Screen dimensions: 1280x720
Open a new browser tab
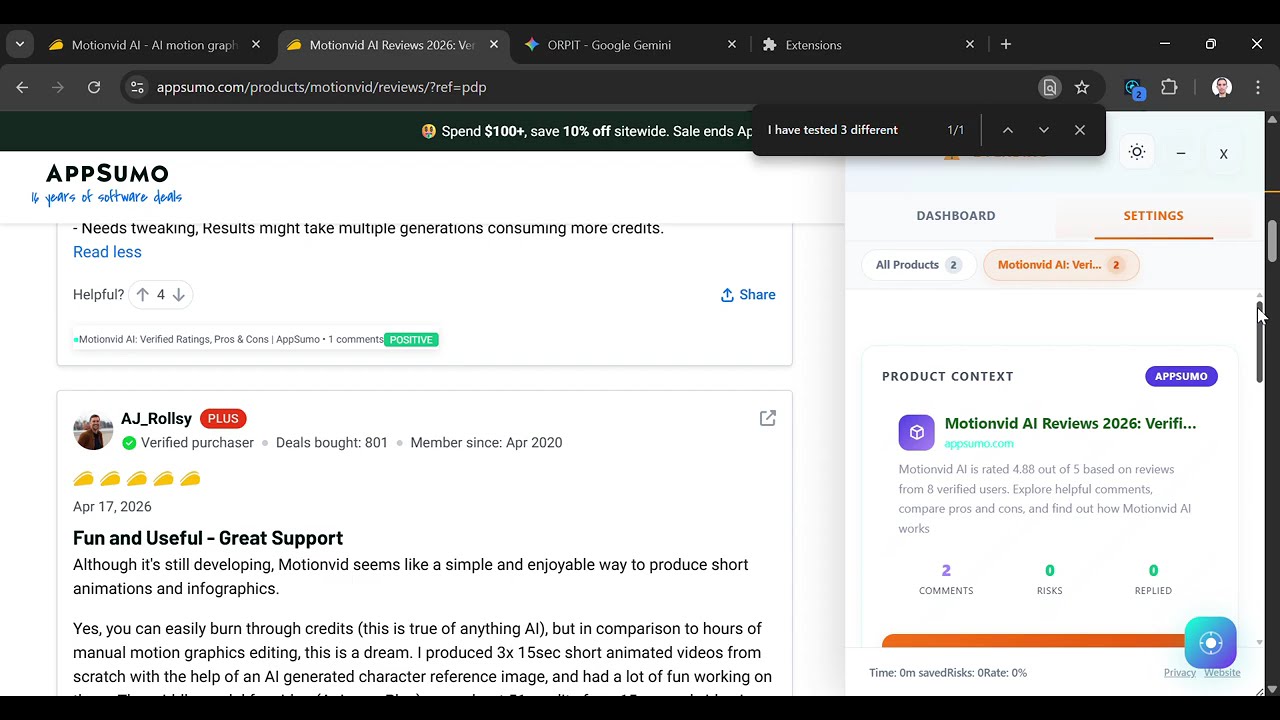(1006, 44)
